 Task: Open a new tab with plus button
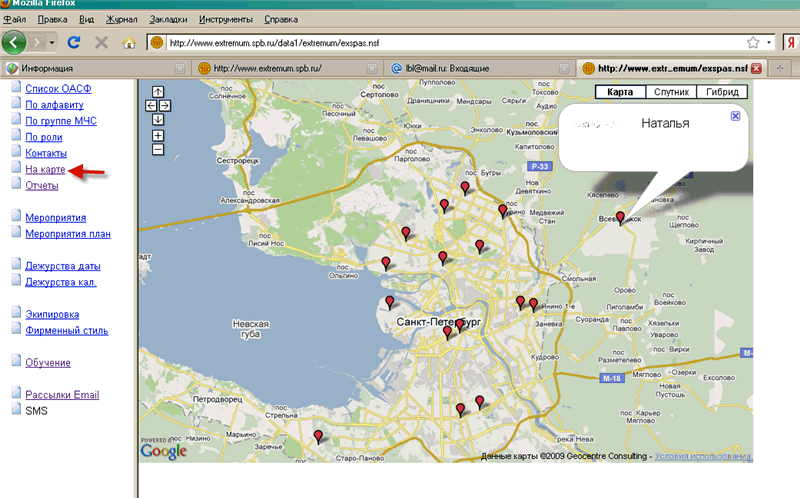coord(780,68)
